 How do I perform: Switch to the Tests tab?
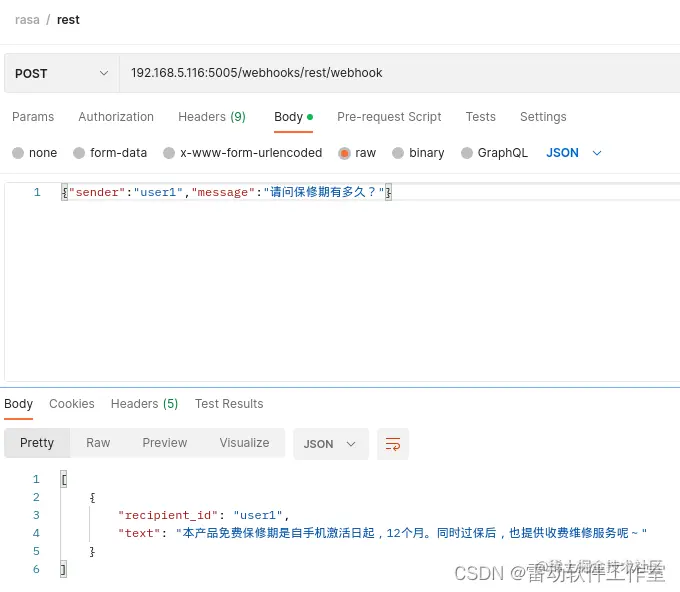(481, 117)
